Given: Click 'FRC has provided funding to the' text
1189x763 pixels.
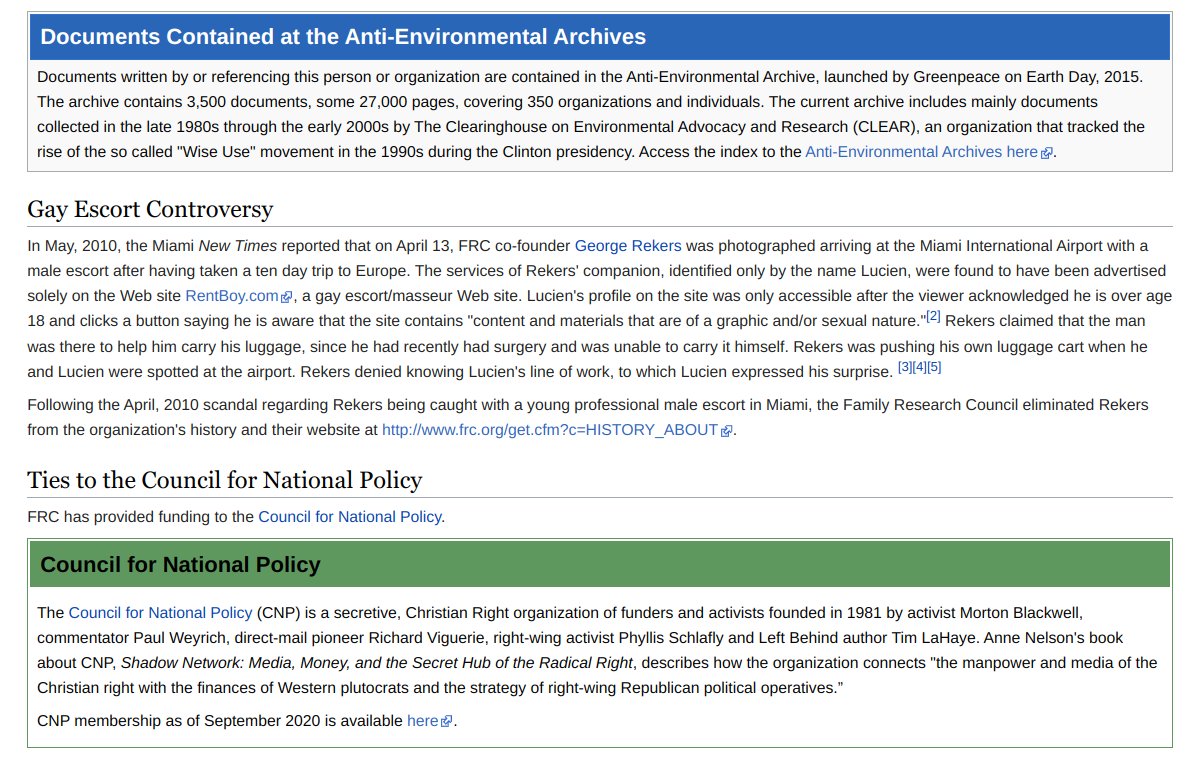Looking at the screenshot, I should [140, 517].
